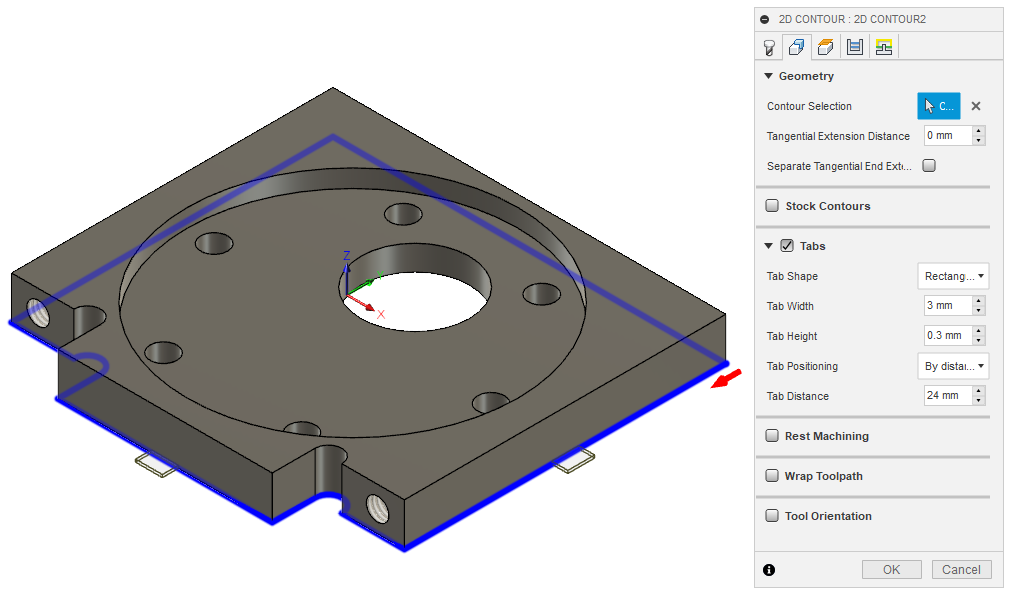Open the Tab Shape dropdown
1011x595 pixels.
click(952, 276)
